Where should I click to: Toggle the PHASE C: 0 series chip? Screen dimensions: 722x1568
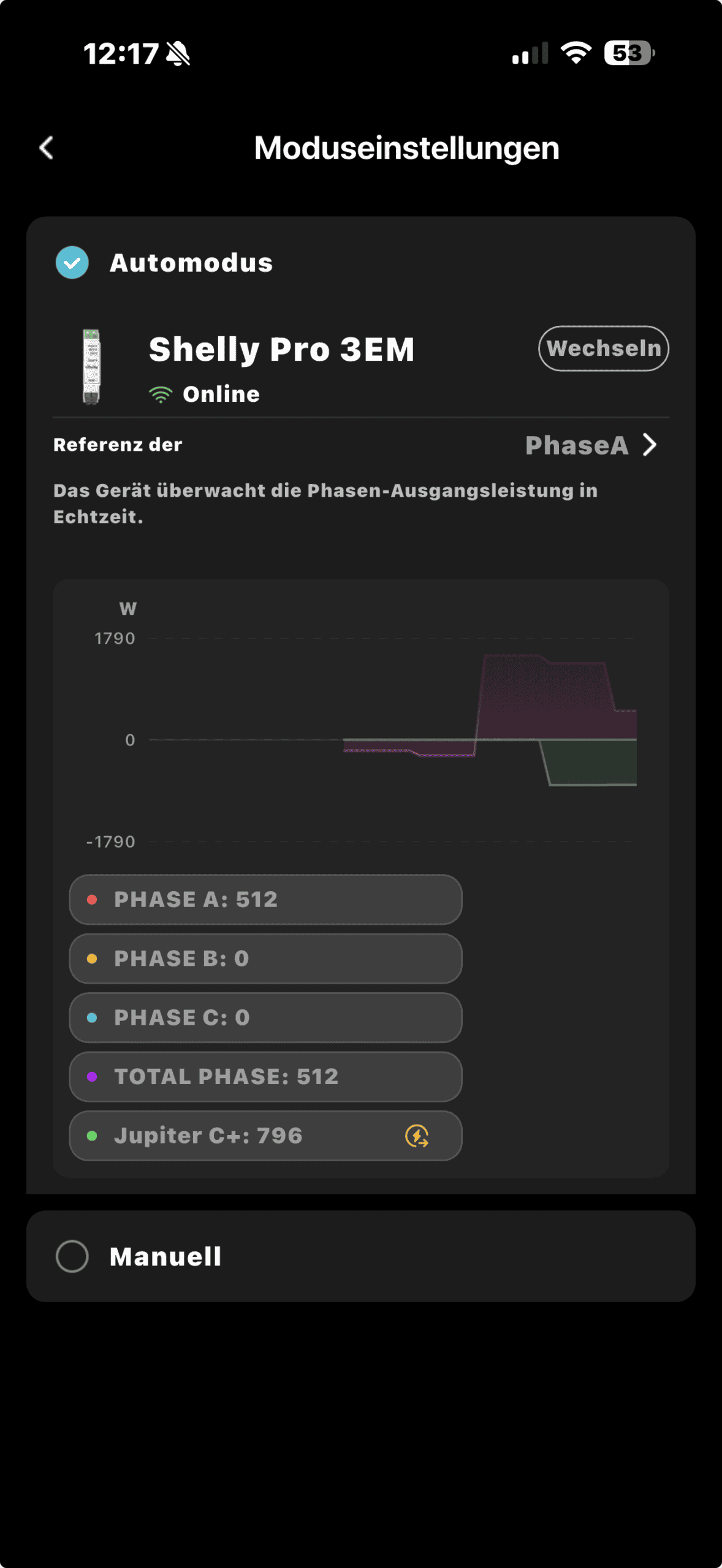click(265, 1017)
